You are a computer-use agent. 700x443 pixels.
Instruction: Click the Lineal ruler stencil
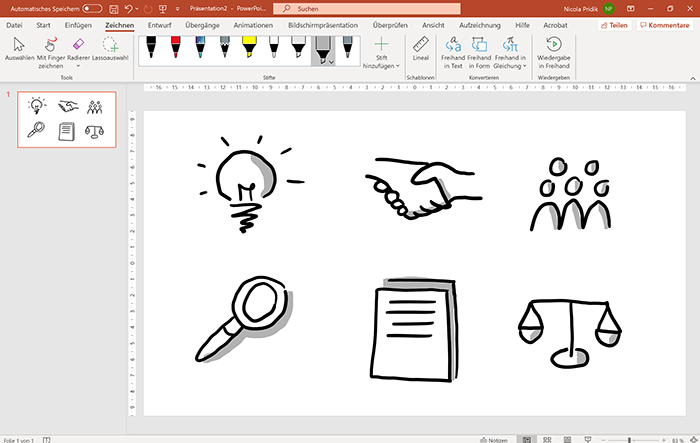pos(421,50)
